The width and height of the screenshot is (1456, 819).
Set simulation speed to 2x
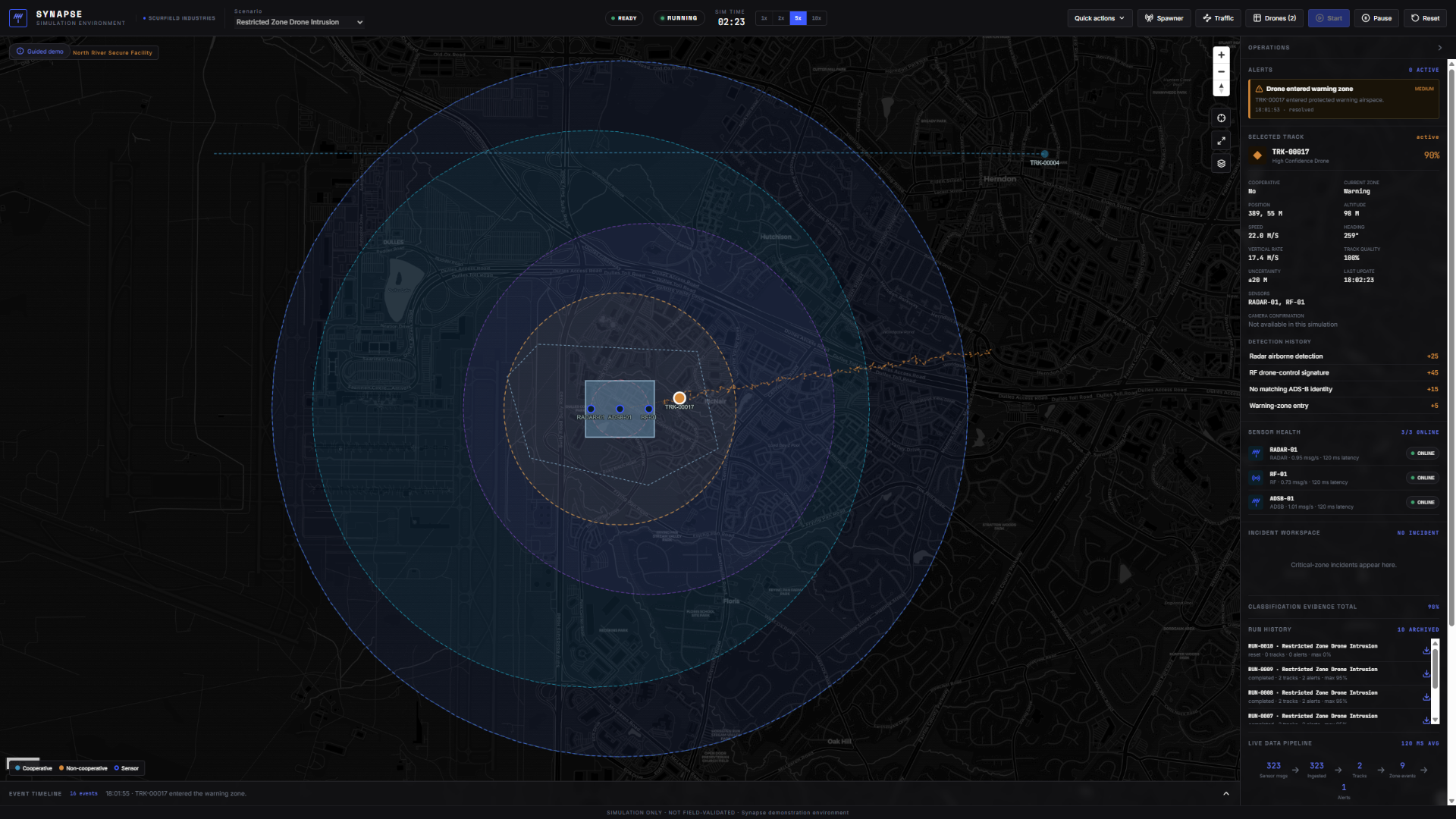point(781,18)
